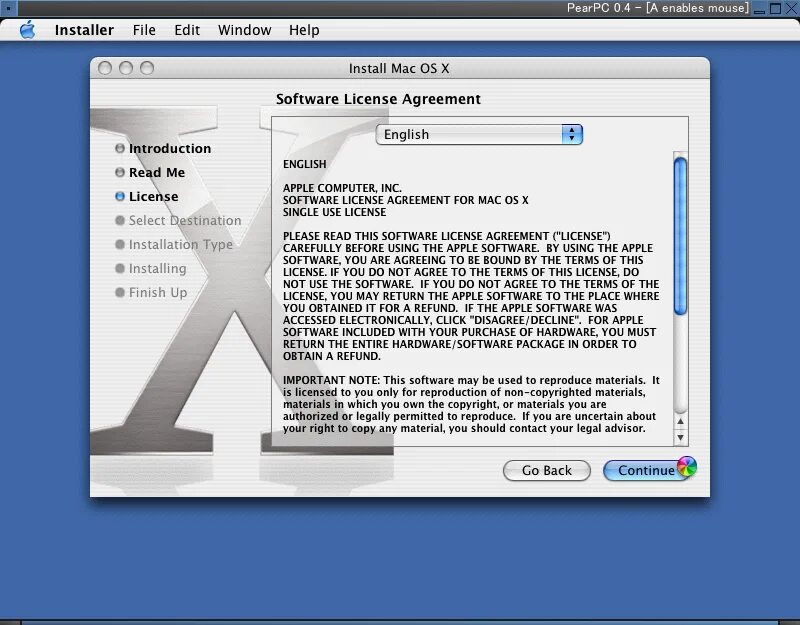Click the scroll down arrow
This screenshot has height=625, width=800.
pyautogui.click(x=680, y=438)
